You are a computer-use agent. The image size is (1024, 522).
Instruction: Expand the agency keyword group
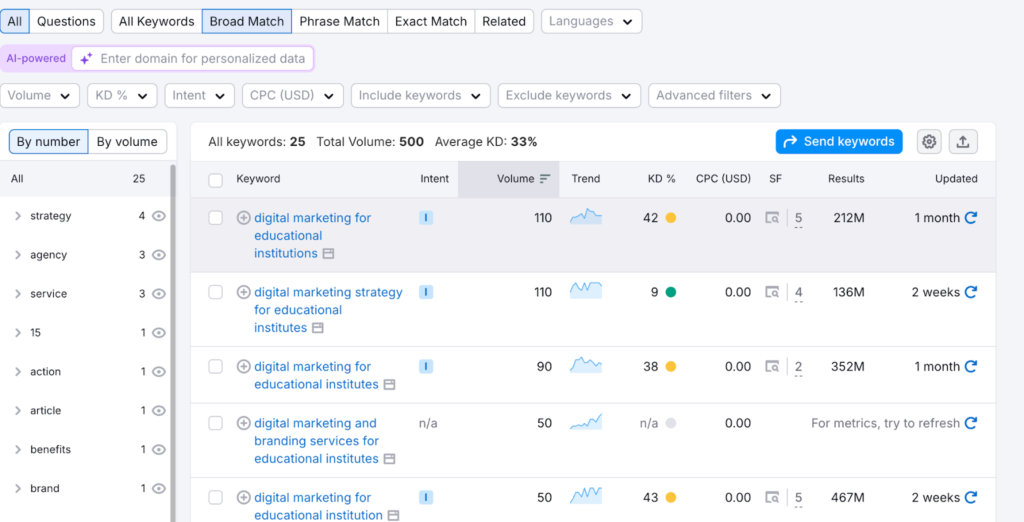pos(18,255)
